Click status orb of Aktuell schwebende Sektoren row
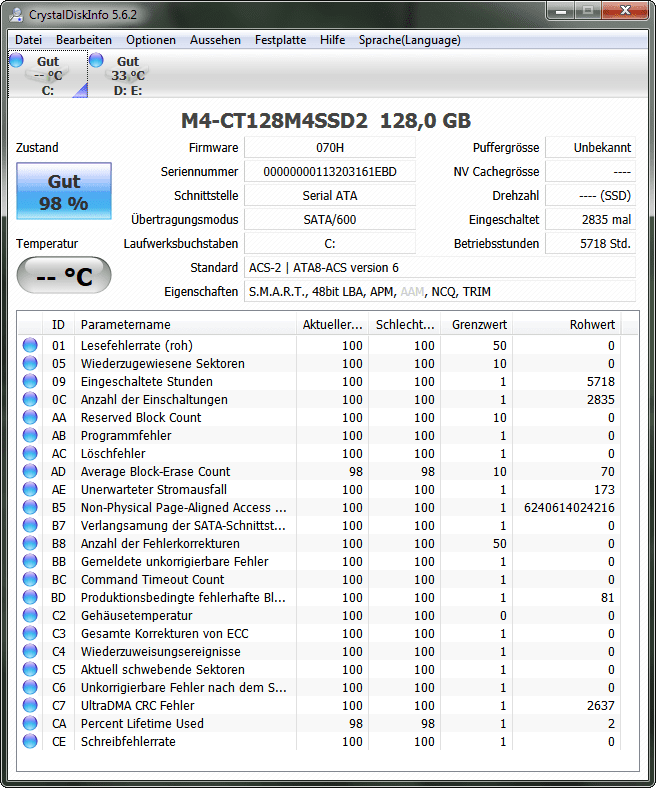The width and height of the screenshot is (656, 788). pos(30,669)
